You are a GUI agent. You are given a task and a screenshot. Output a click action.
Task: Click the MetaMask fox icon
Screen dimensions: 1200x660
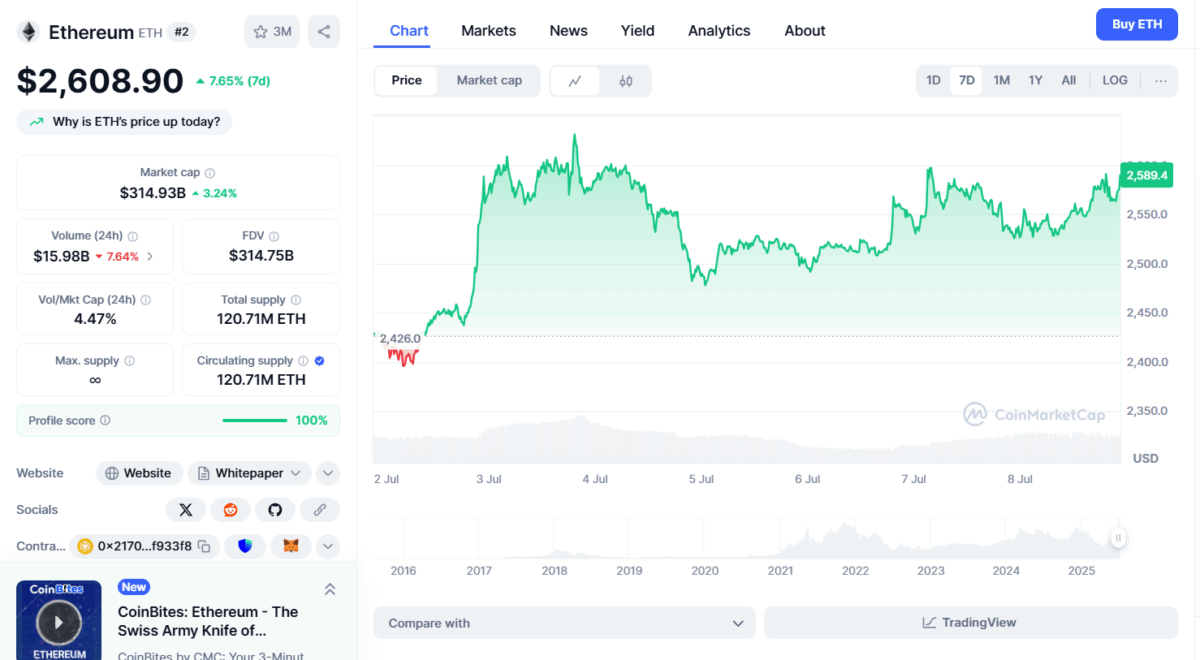coord(291,546)
